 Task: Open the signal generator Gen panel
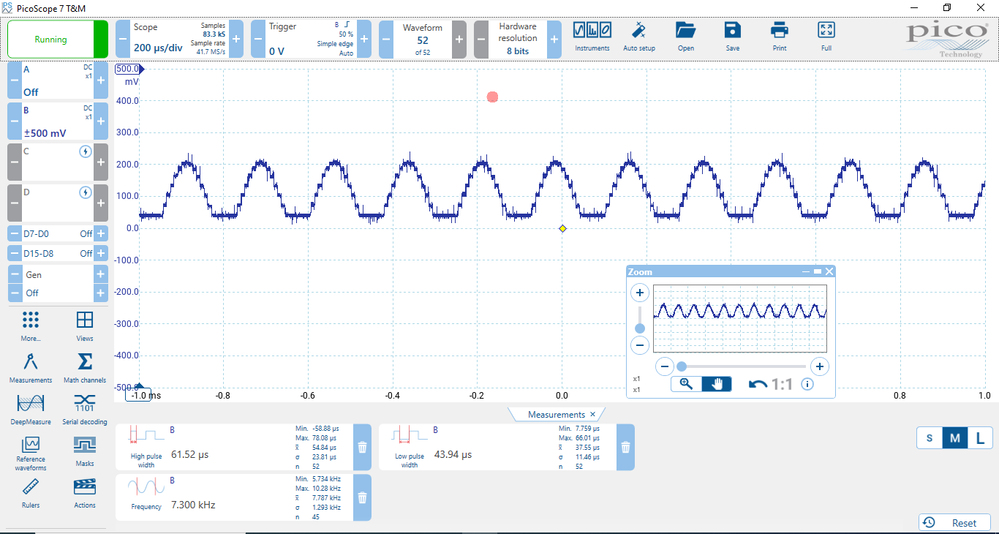point(57,275)
